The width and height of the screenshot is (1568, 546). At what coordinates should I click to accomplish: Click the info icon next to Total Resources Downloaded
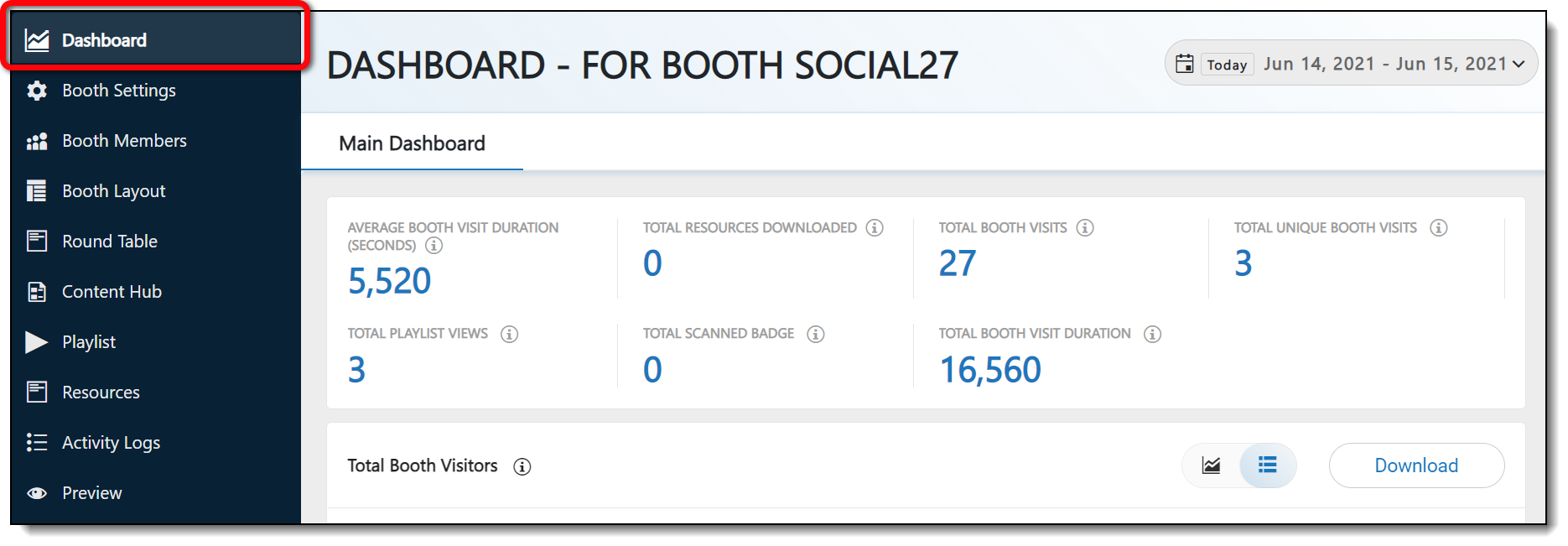click(x=875, y=228)
